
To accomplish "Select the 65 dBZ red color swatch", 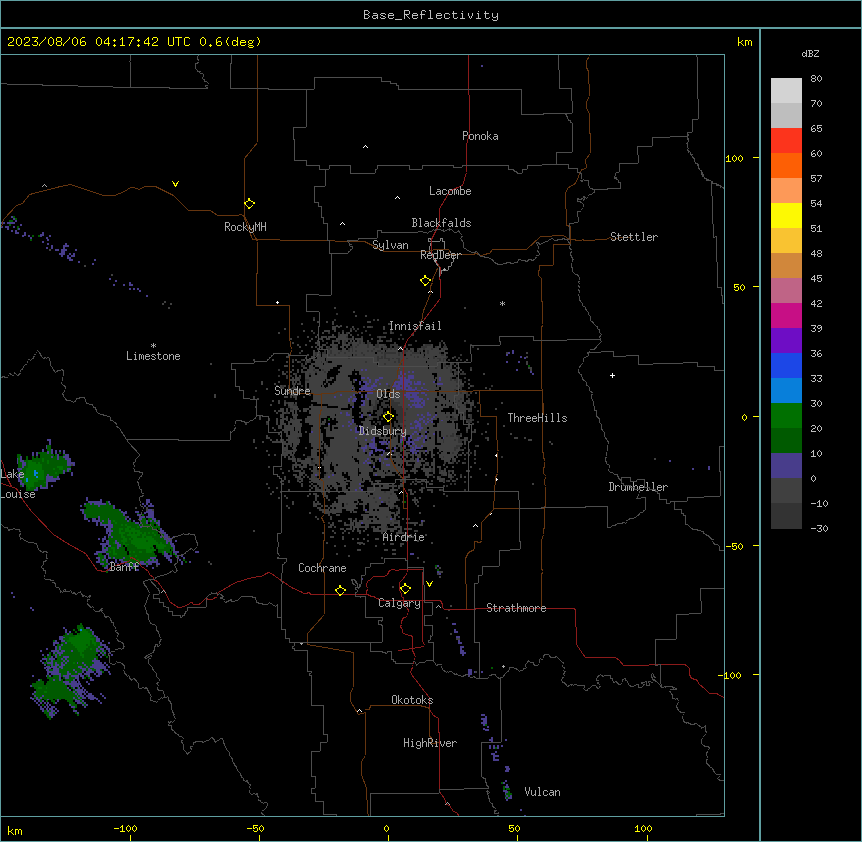I will click(x=786, y=141).
